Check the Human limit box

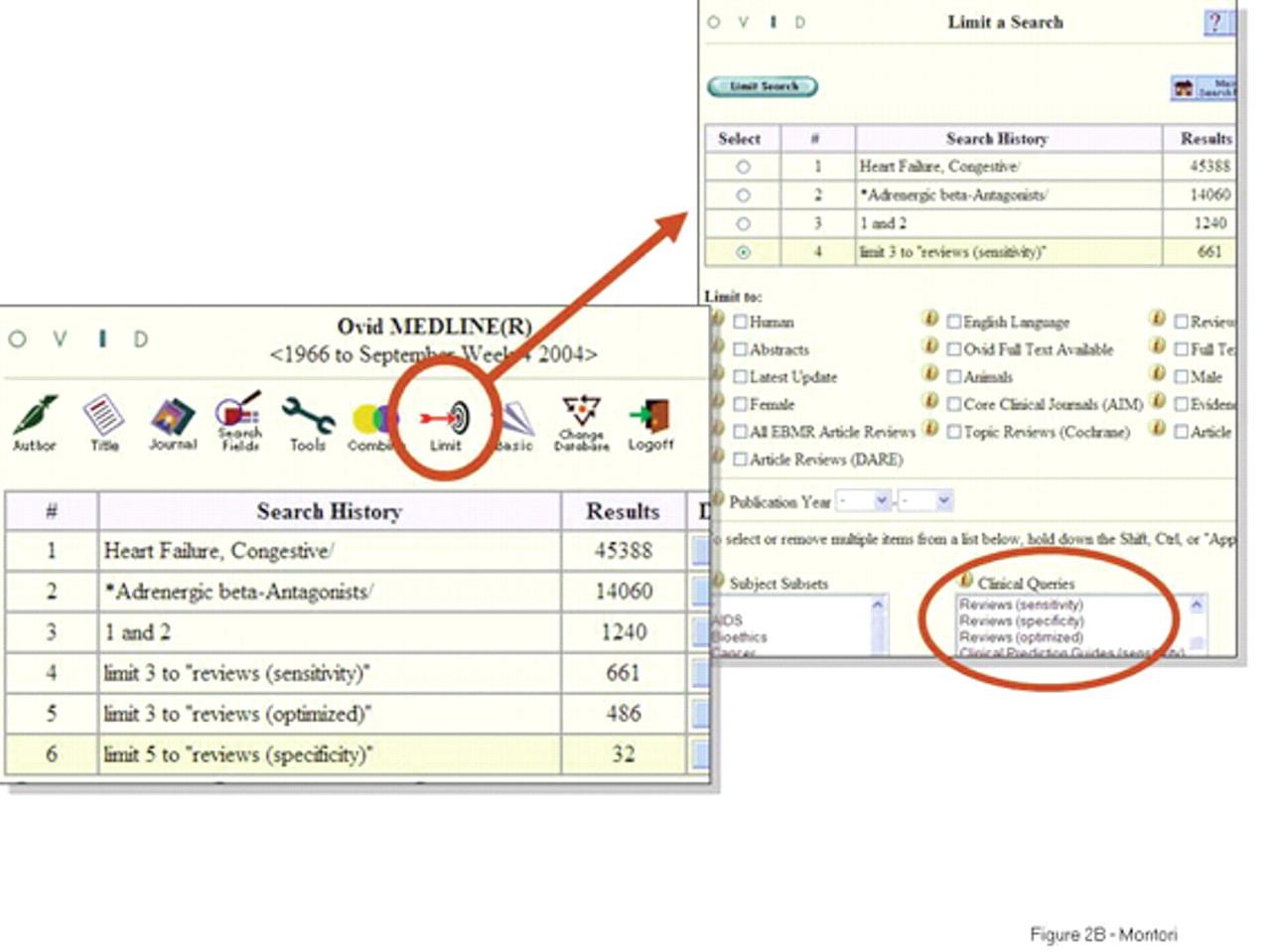[740, 322]
